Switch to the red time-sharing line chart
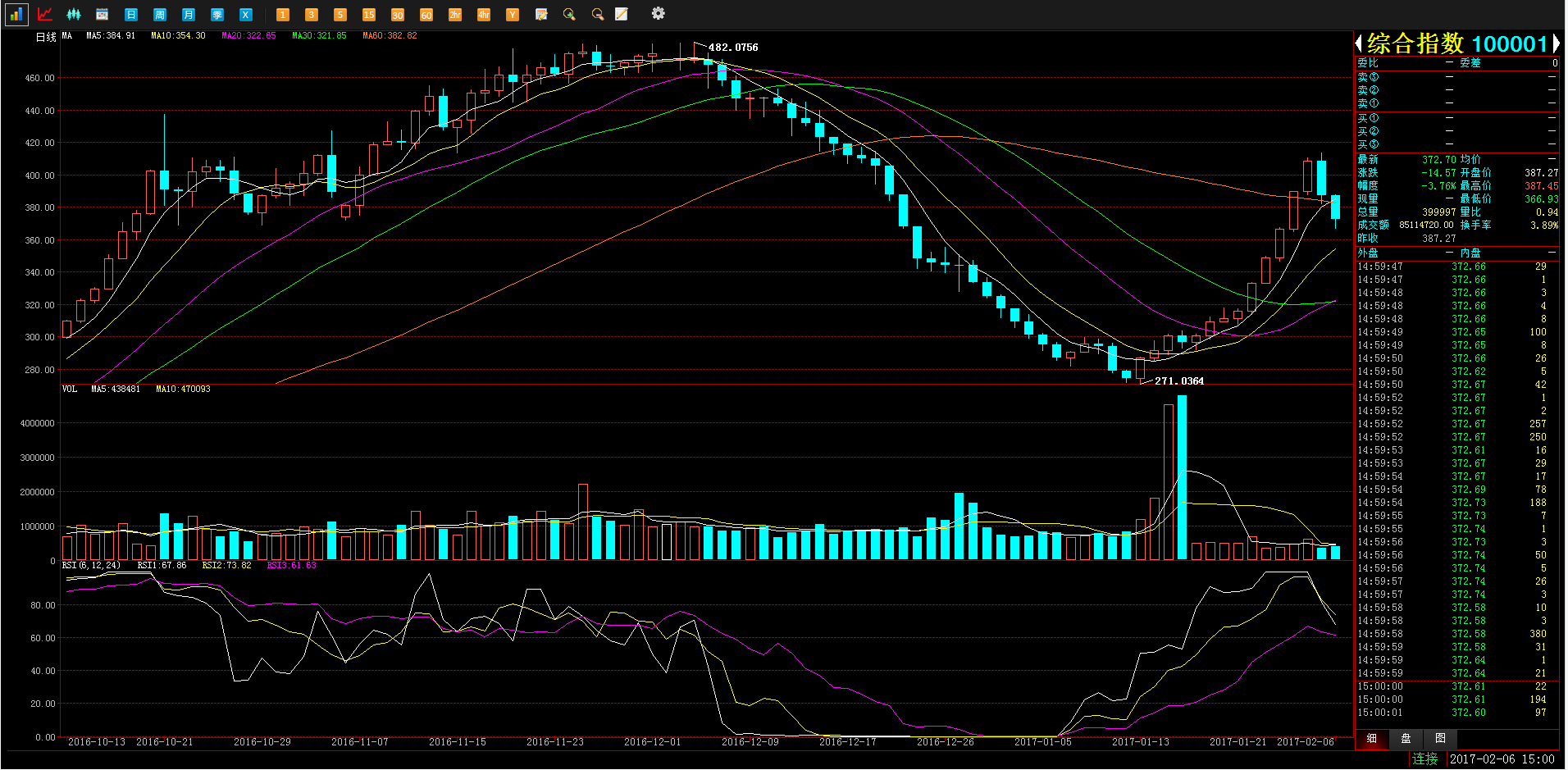Image resolution: width=1568 pixels, height=770 pixels. click(45, 14)
